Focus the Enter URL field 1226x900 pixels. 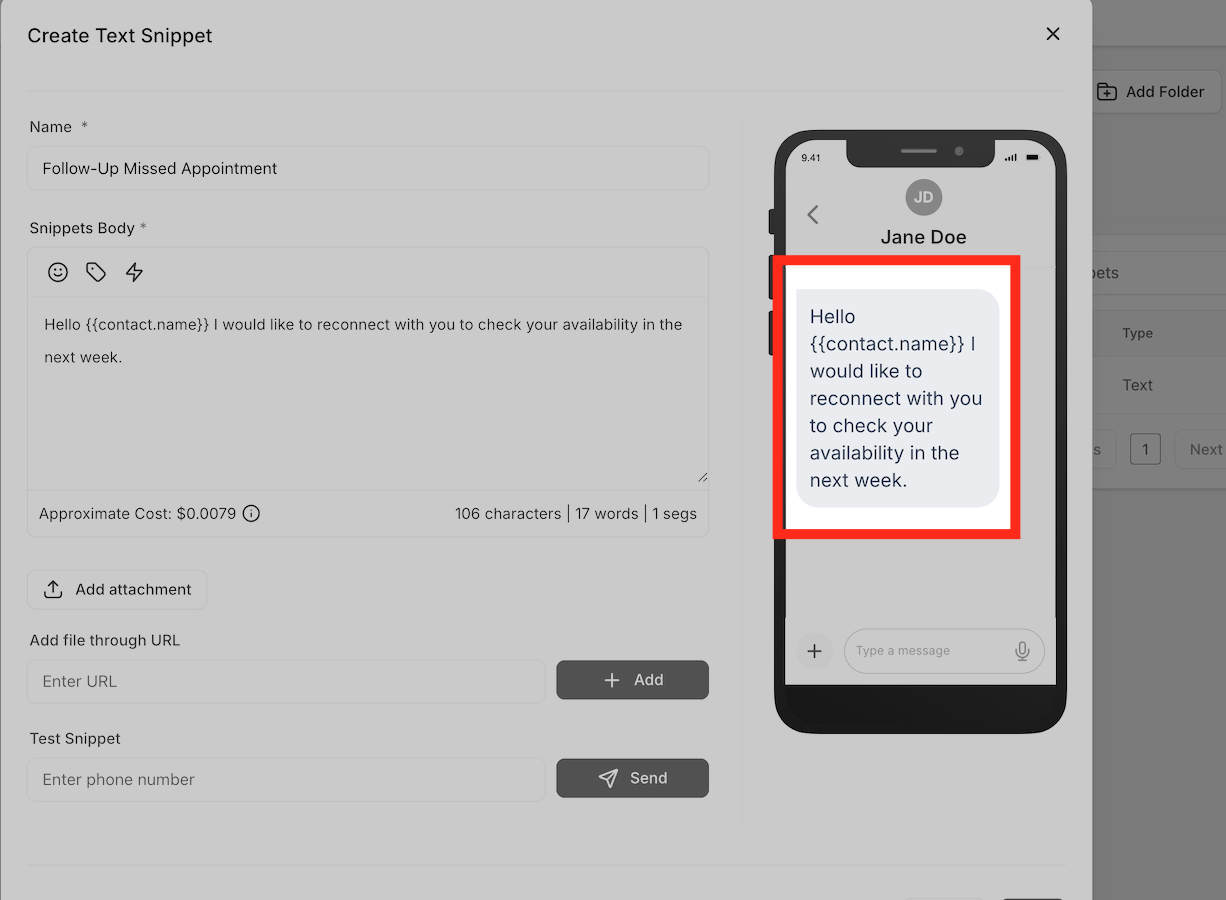point(287,681)
